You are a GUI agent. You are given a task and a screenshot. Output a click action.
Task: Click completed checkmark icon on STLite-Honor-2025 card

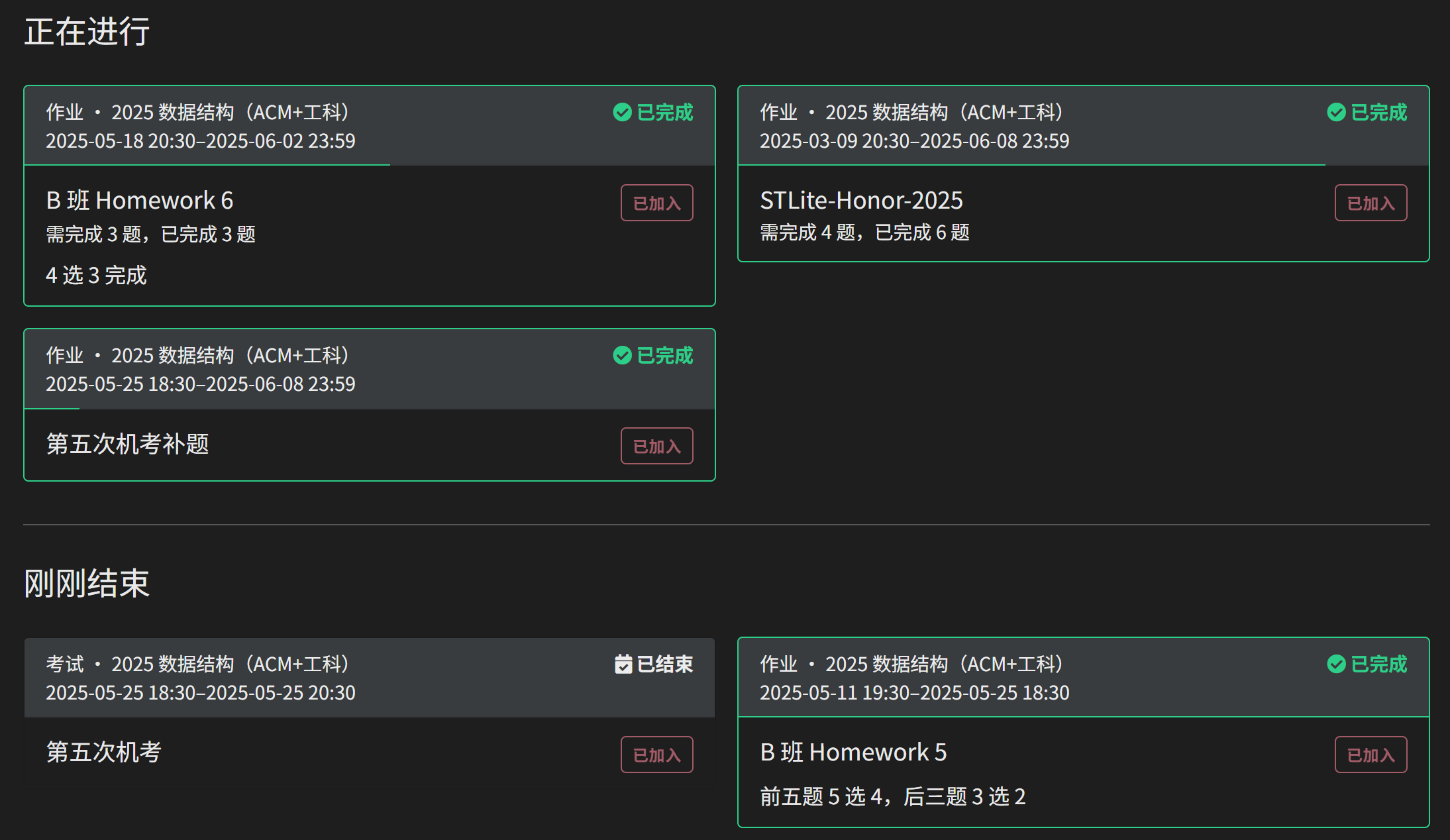[x=1336, y=113]
